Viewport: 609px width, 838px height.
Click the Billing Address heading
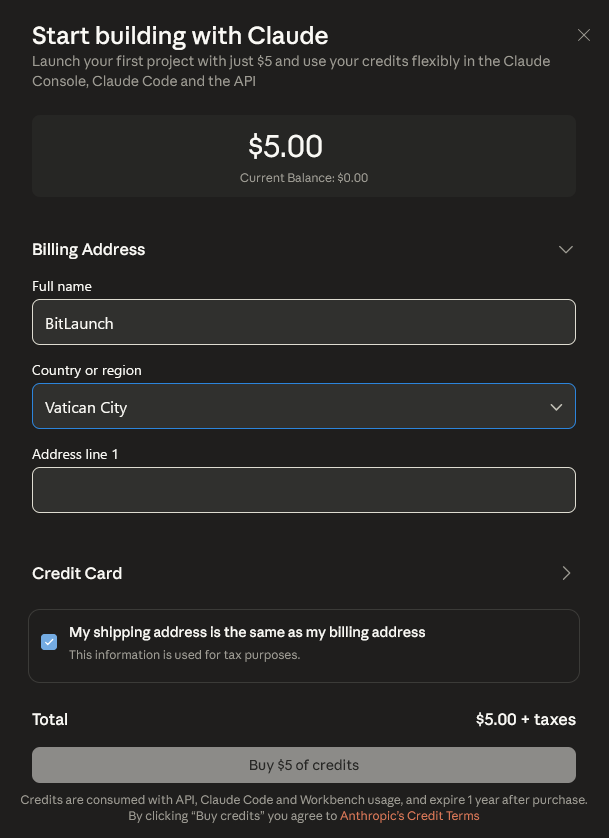click(x=89, y=249)
